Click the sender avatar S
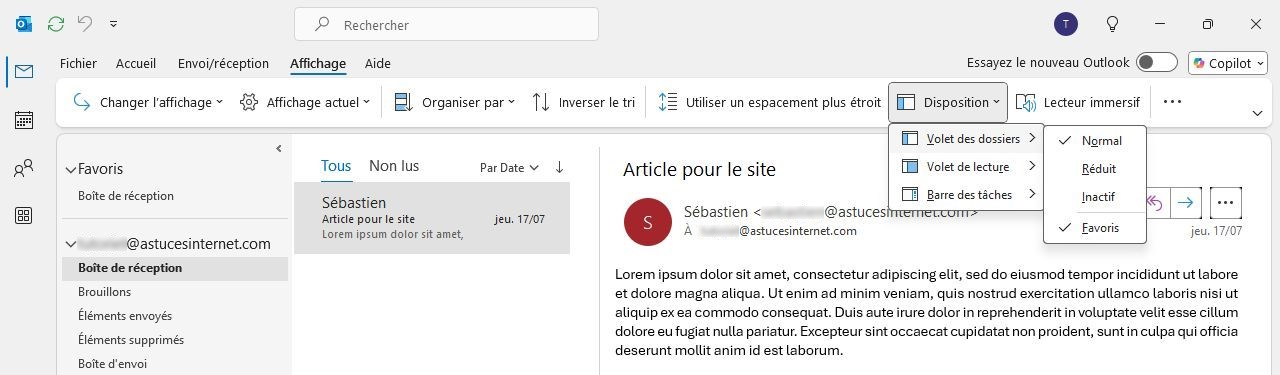 pyautogui.click(x=647, y=223)
